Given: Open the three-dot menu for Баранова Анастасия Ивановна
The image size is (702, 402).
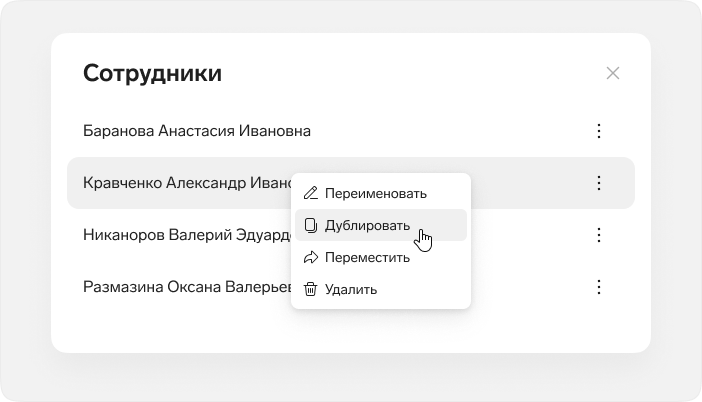Looking at the screenshot, I should [x=599, y=131].
